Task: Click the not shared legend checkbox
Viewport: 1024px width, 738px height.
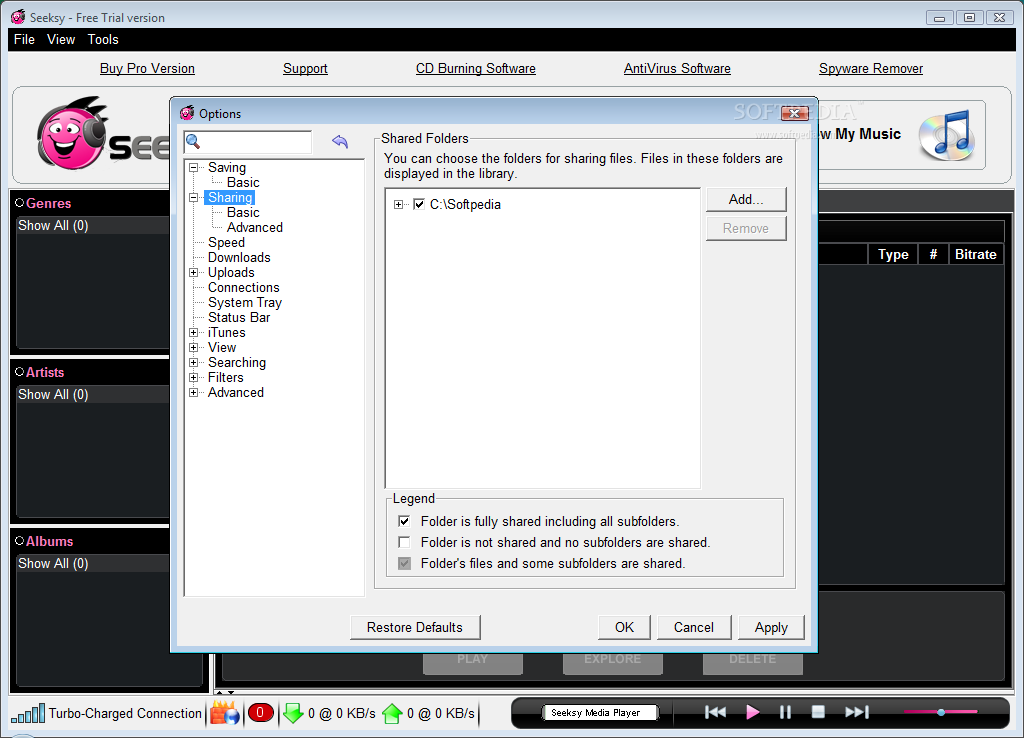Action: click(x=404, y=542)
